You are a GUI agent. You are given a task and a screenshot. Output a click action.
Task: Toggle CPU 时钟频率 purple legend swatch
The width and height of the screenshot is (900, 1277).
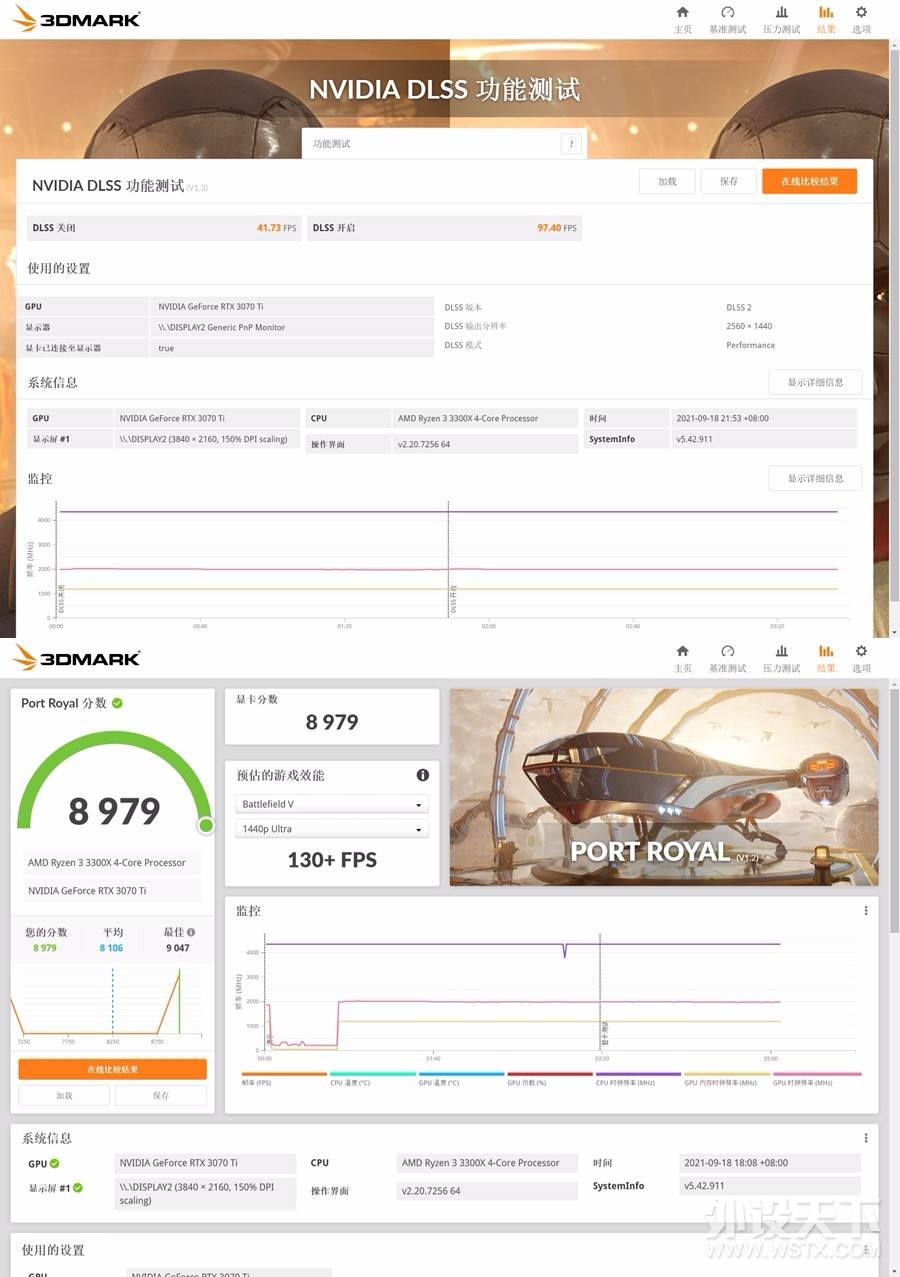(639, 1075)
